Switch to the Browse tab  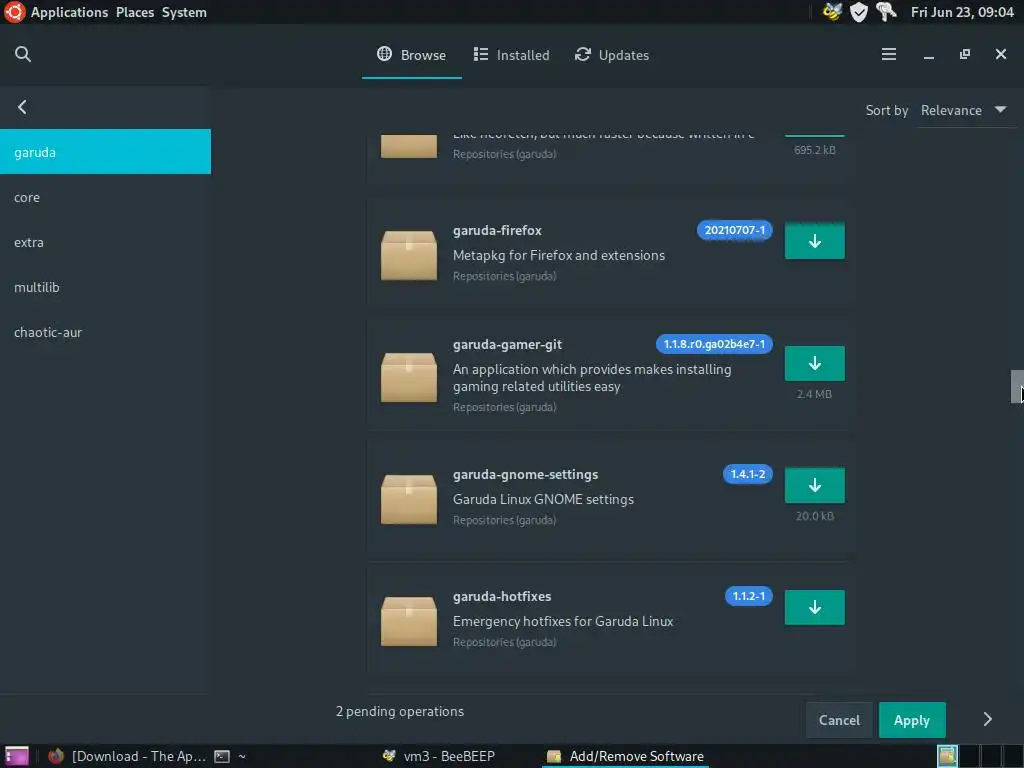412,55
